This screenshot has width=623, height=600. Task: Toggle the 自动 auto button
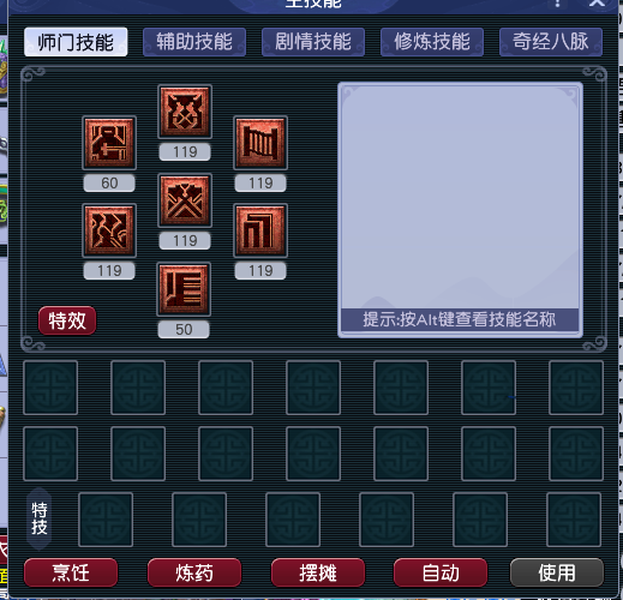pos(440,573)
